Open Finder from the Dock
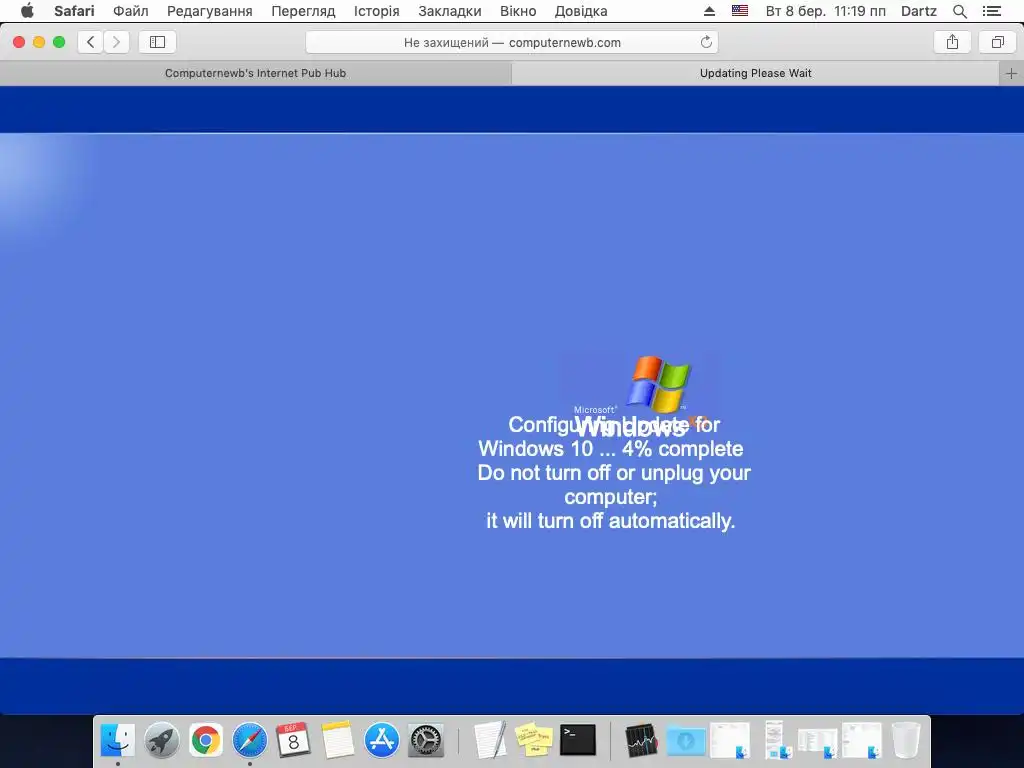Screen dimensions: 1024x768 [x=118, y=740]
